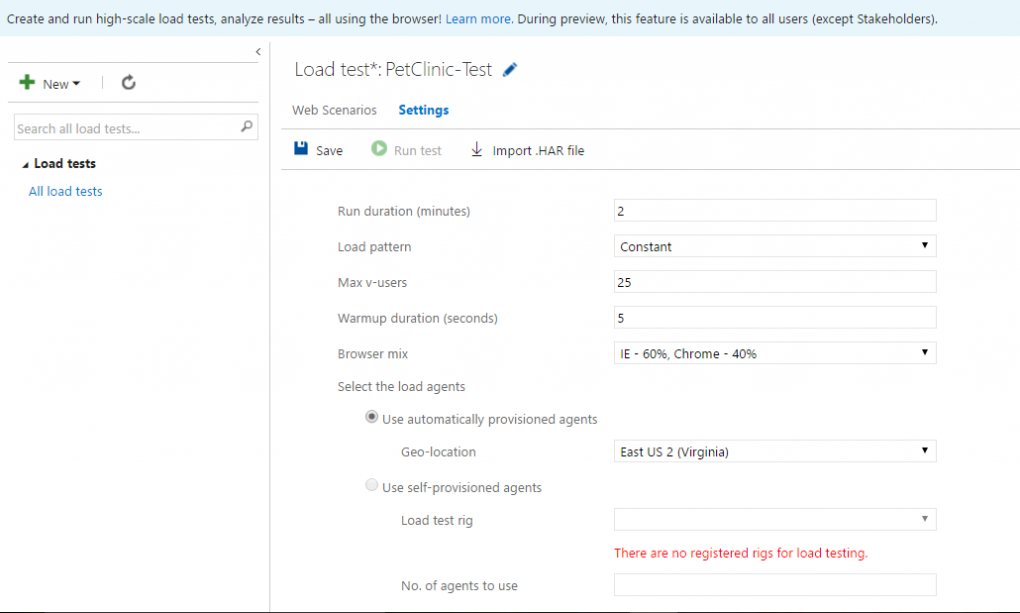The image size is (1020, 613).
Task: Click the 'Load test rig' label
Action: coord(436,521)
